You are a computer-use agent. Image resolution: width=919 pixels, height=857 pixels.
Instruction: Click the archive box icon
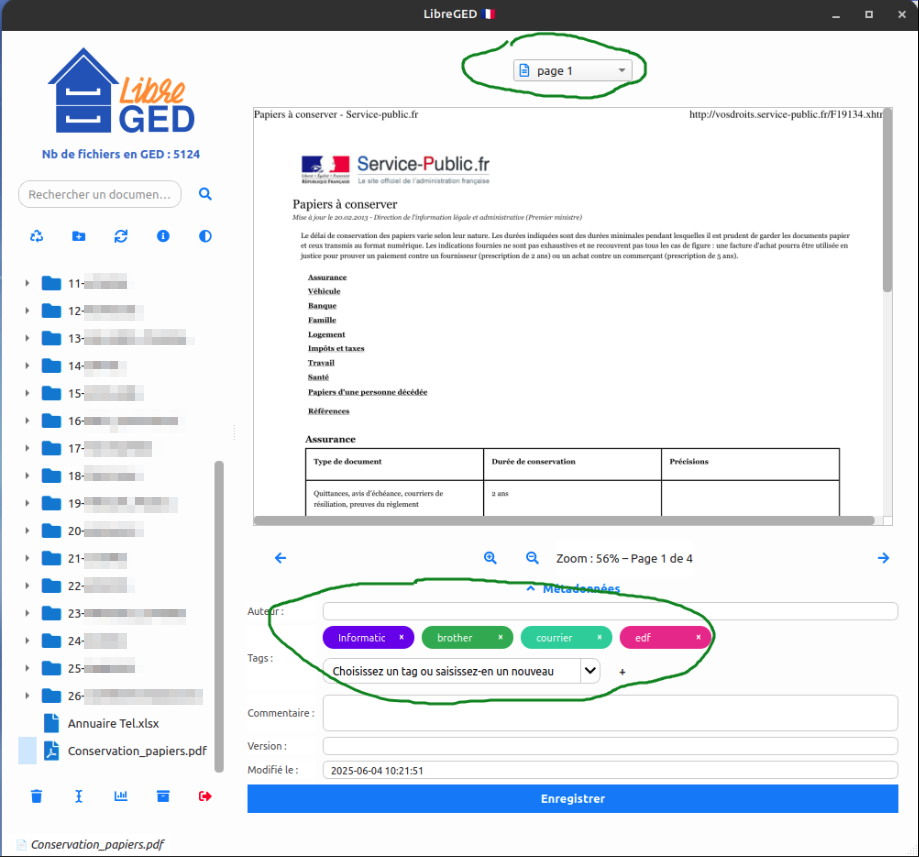163,796
